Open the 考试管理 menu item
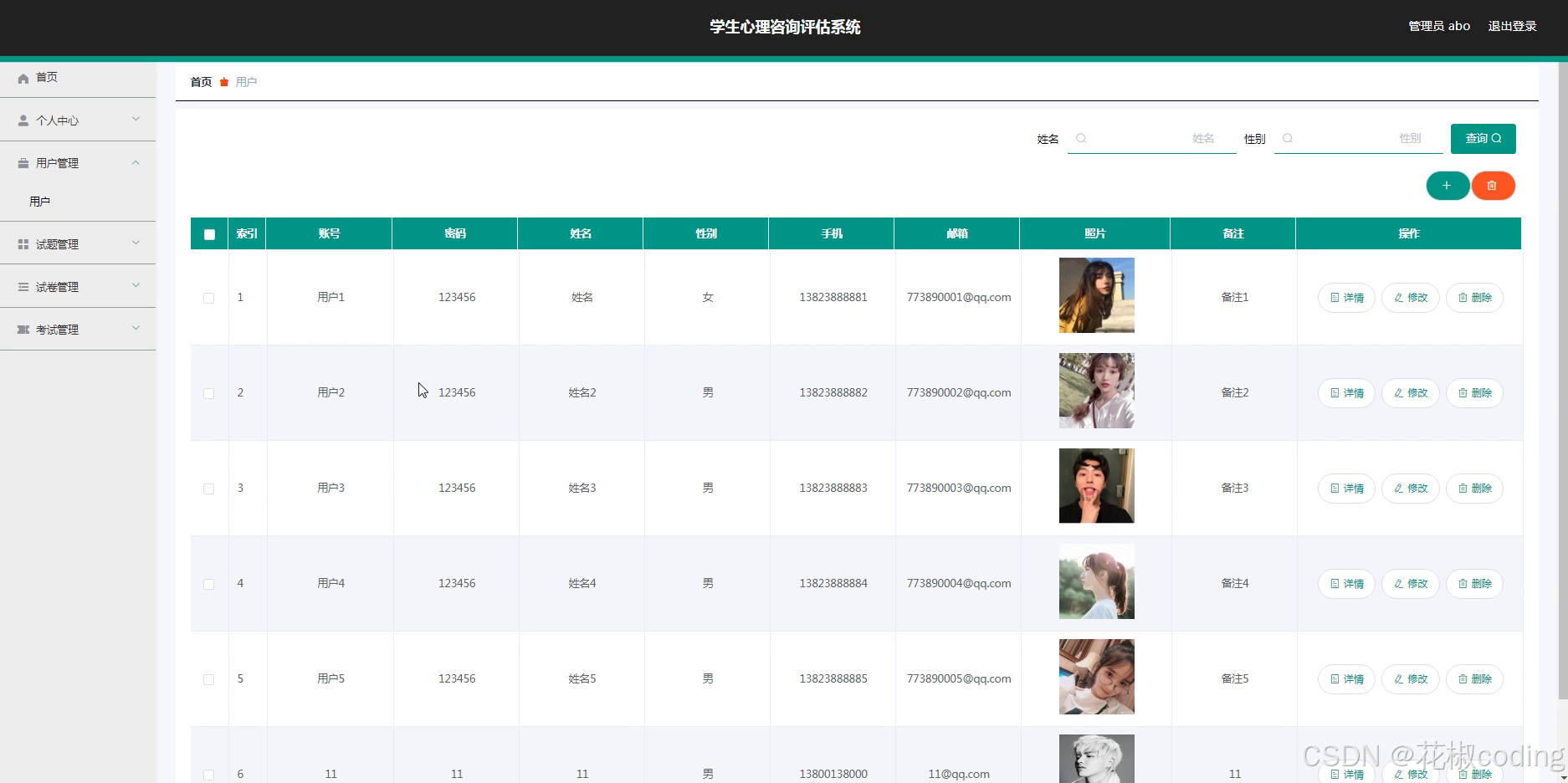 point(78,330)
